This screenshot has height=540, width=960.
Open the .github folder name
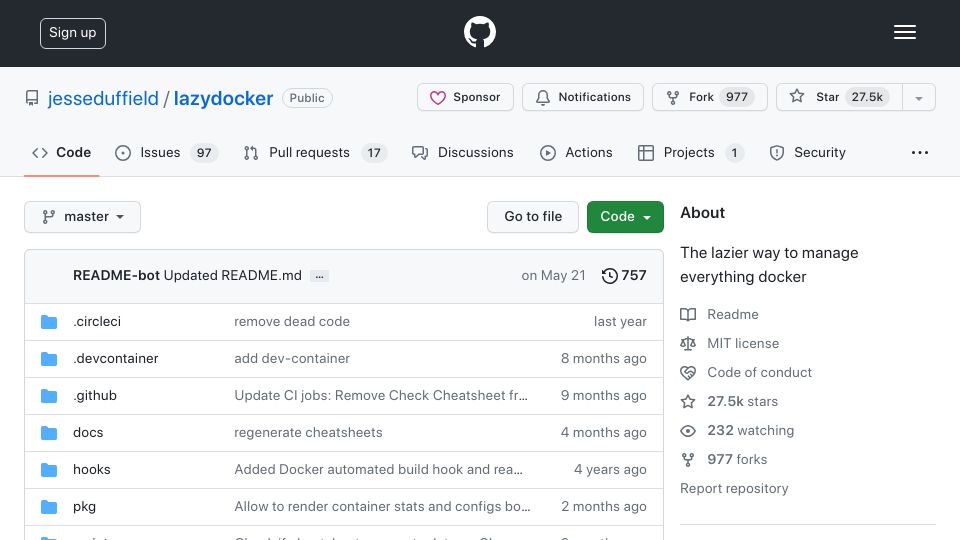click(95, 396)
